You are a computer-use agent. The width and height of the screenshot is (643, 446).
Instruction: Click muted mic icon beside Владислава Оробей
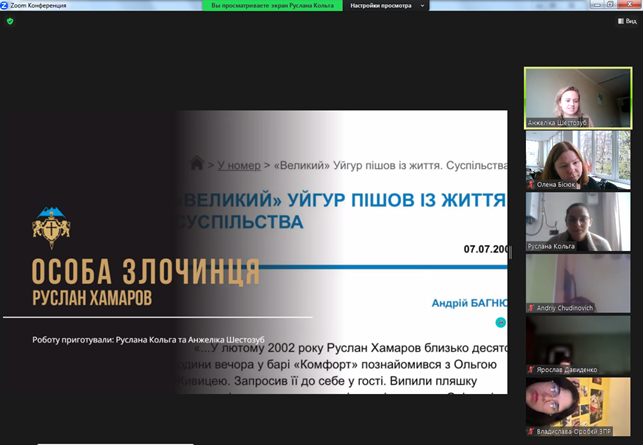click(531, 431)
